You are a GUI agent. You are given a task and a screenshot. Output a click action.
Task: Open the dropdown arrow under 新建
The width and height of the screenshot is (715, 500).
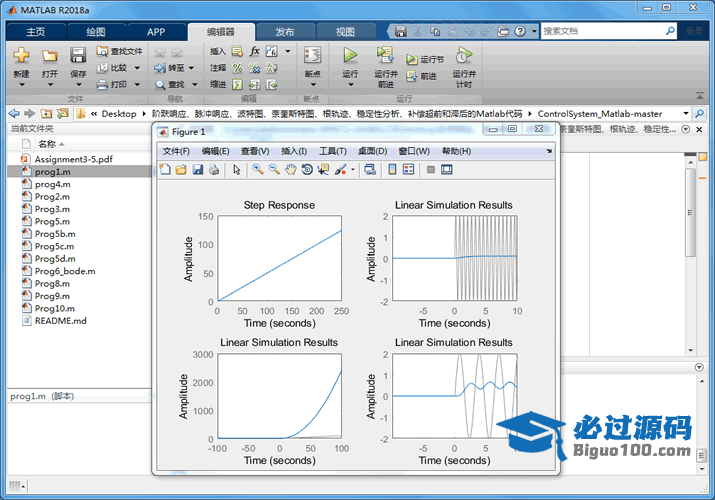coord(21,85)
